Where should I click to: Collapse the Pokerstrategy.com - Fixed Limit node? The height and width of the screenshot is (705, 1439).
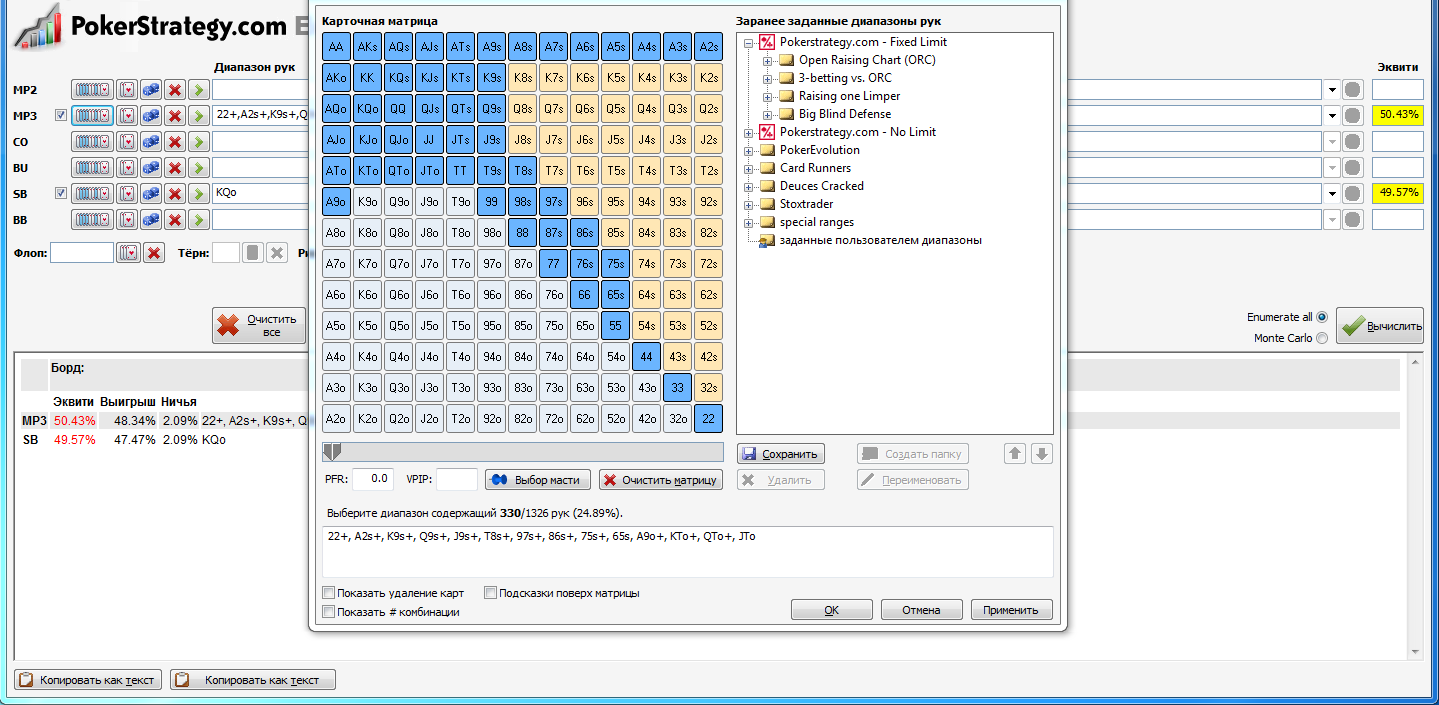(x=750, y=42)
